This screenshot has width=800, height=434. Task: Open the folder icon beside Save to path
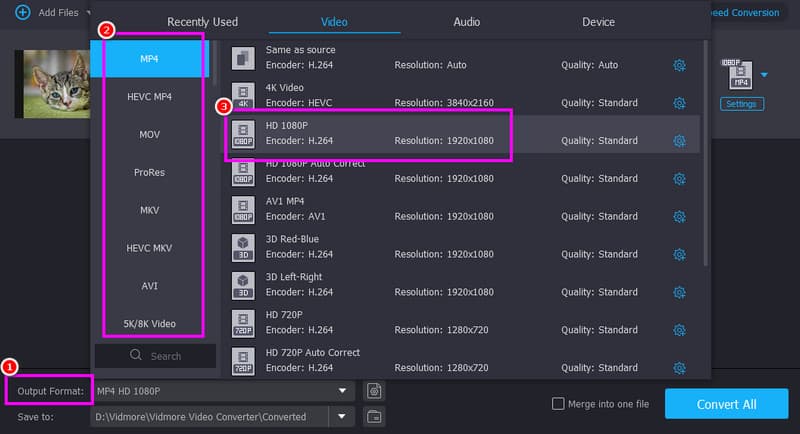[375, 416]
